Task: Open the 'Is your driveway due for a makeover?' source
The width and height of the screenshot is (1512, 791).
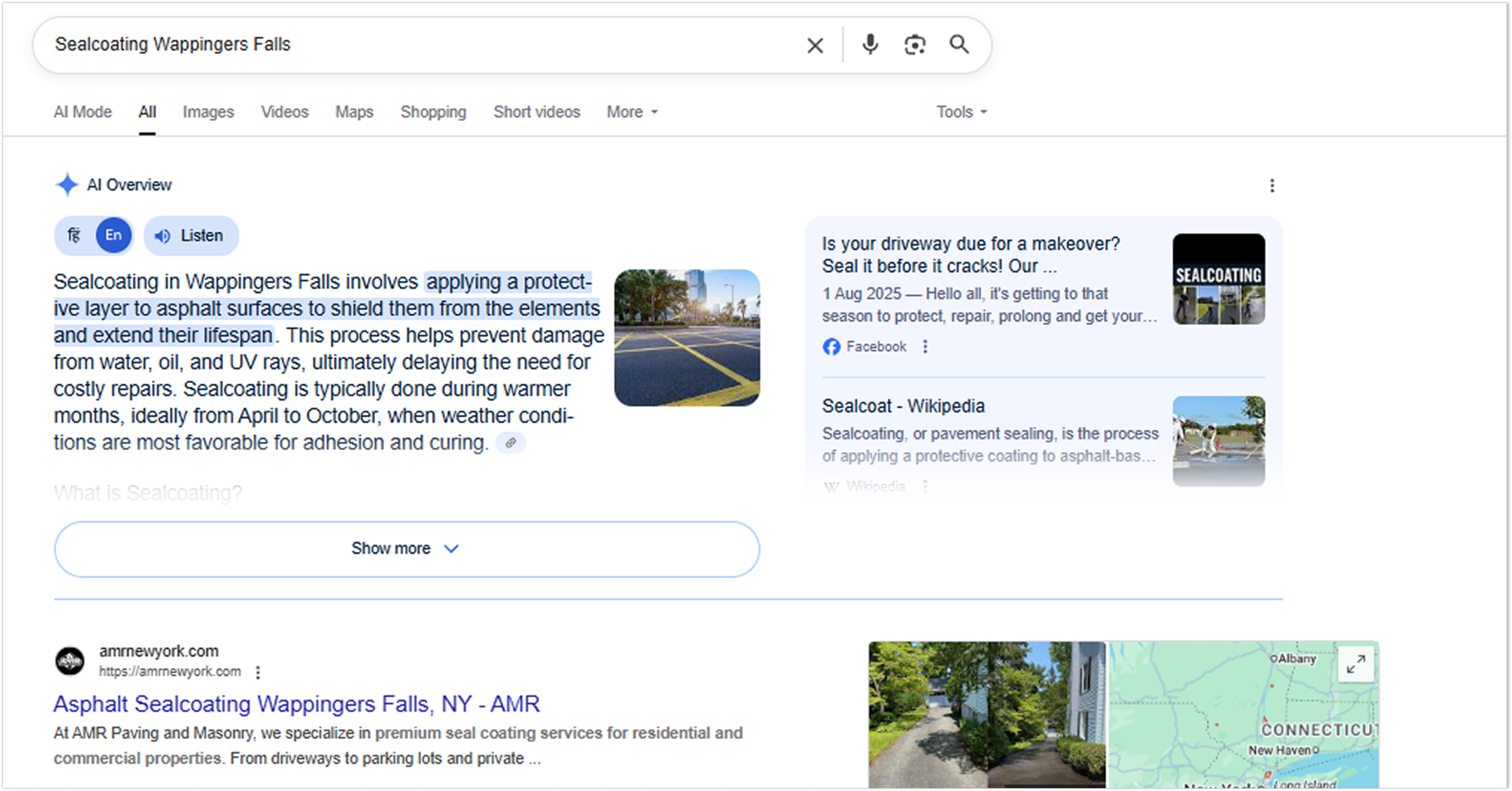Action: point(971,255)
